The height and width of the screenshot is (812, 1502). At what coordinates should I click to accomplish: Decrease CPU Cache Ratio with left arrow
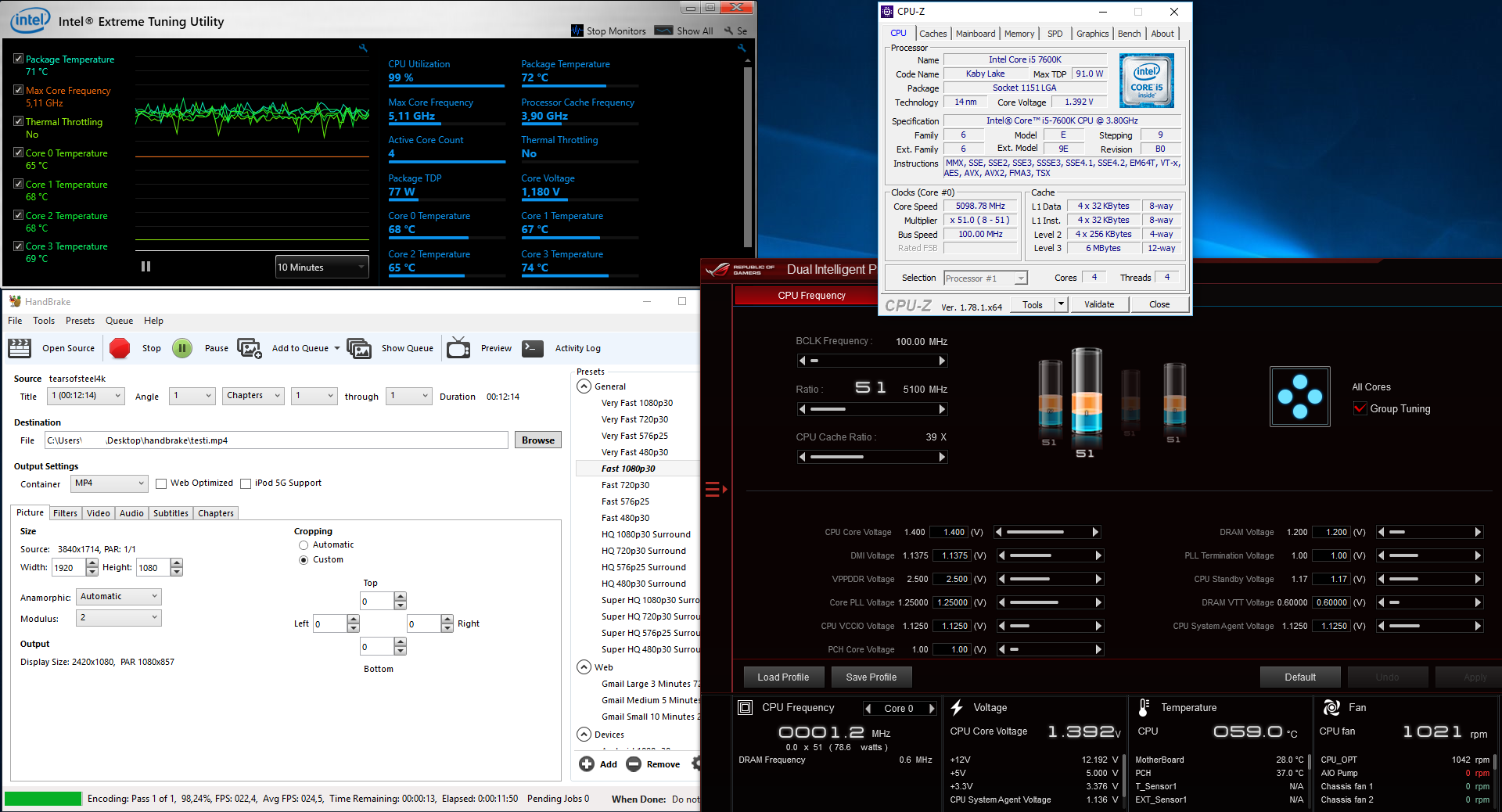pos(802,457)
